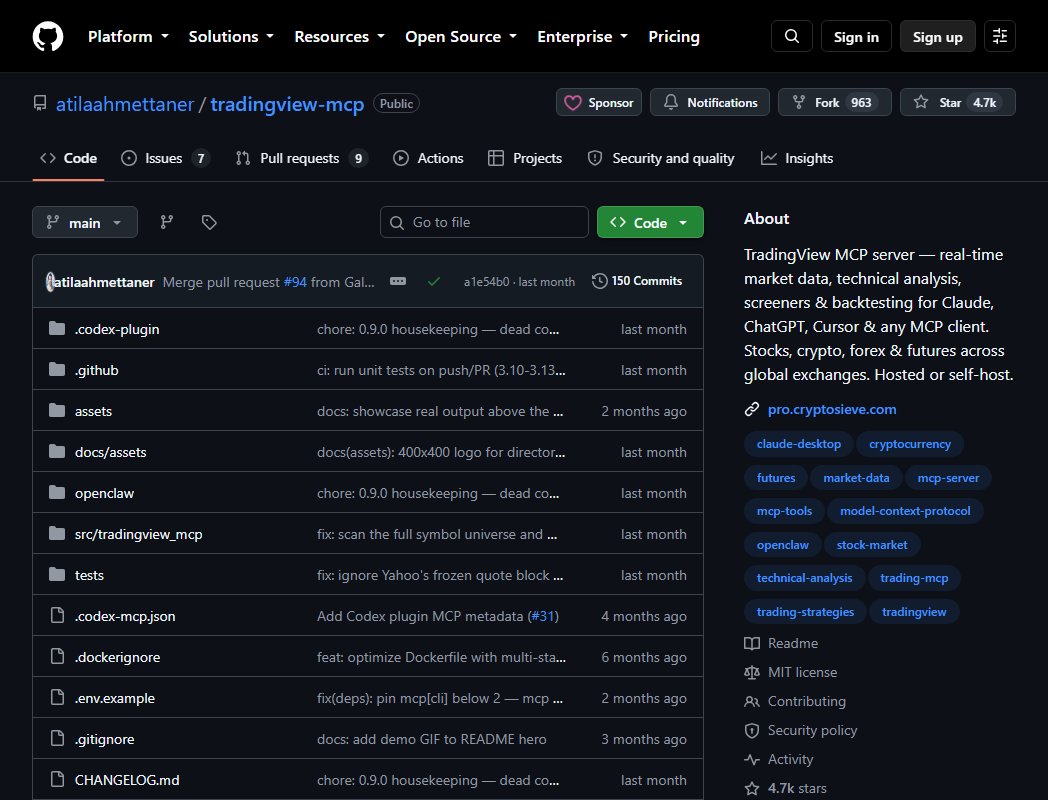The height and width of the screenshot is (800, 1048).
Task: Select the model-context-protocol topic tag
Action: (905, 511)
